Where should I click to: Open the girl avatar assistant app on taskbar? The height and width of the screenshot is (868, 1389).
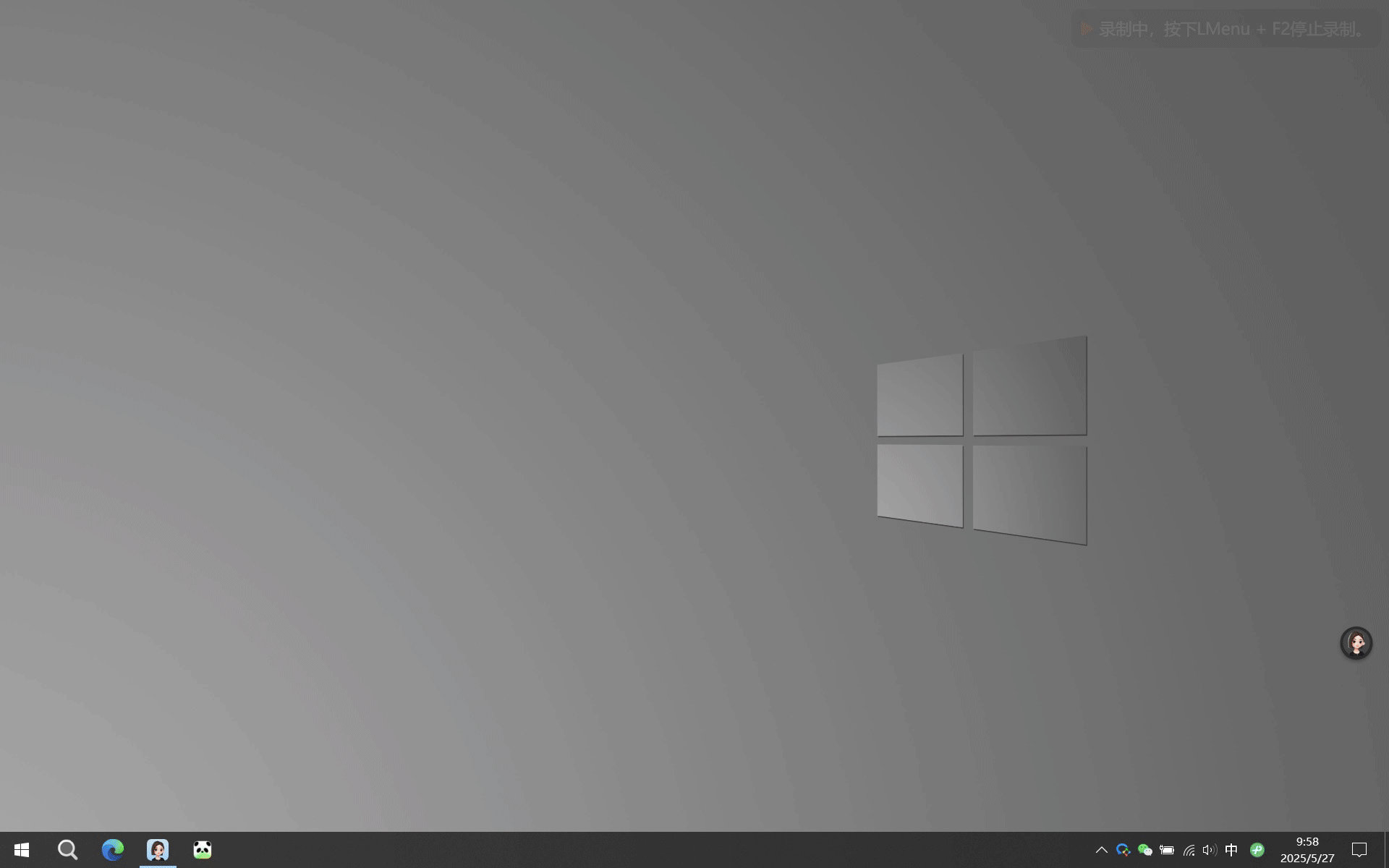click(158, 850)
